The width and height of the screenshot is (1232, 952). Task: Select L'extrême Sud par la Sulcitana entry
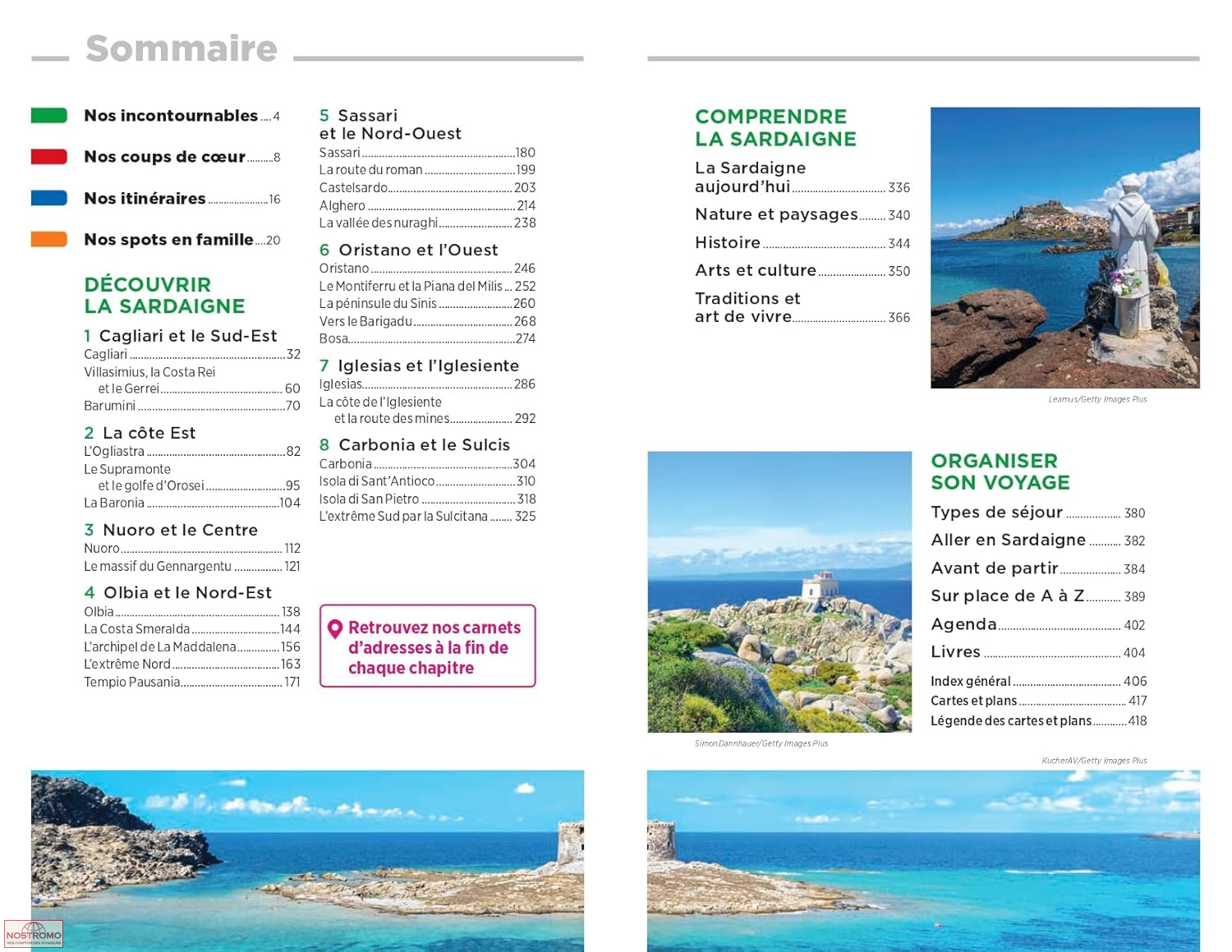pos(427,516)
